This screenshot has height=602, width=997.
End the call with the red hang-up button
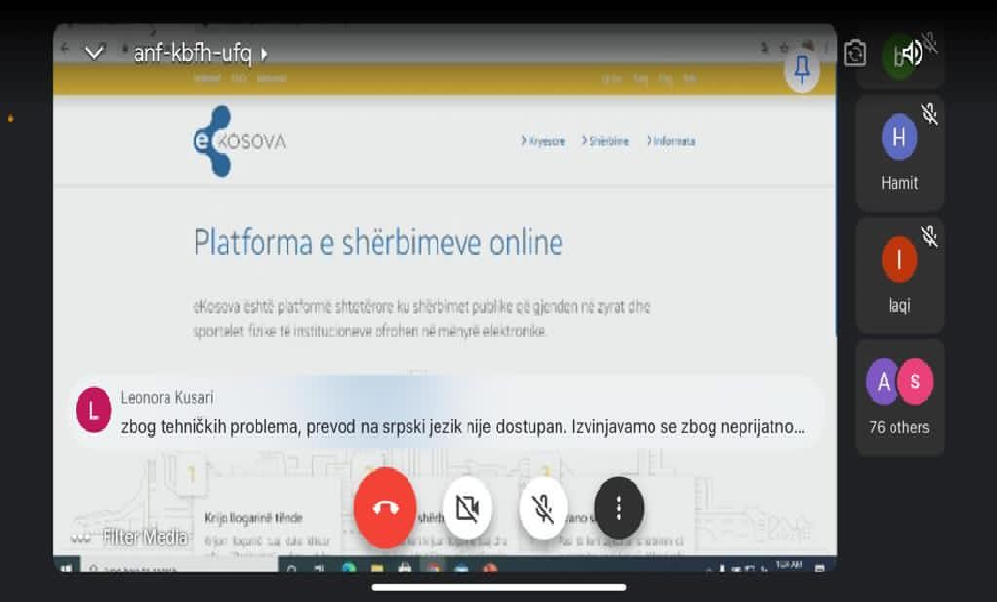coord(384,508)
